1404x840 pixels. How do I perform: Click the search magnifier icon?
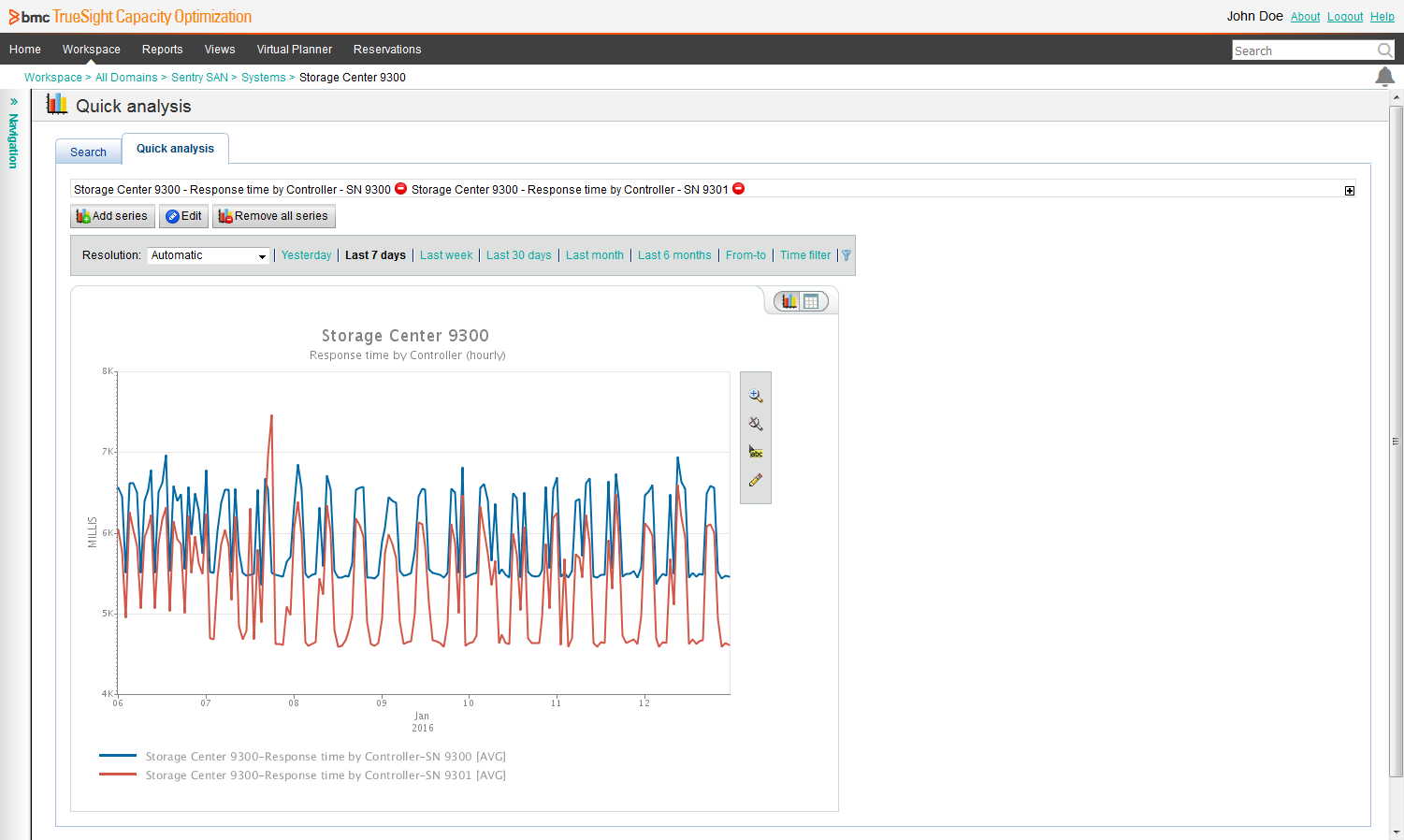pyautogui.click(x=1384, y=51)
